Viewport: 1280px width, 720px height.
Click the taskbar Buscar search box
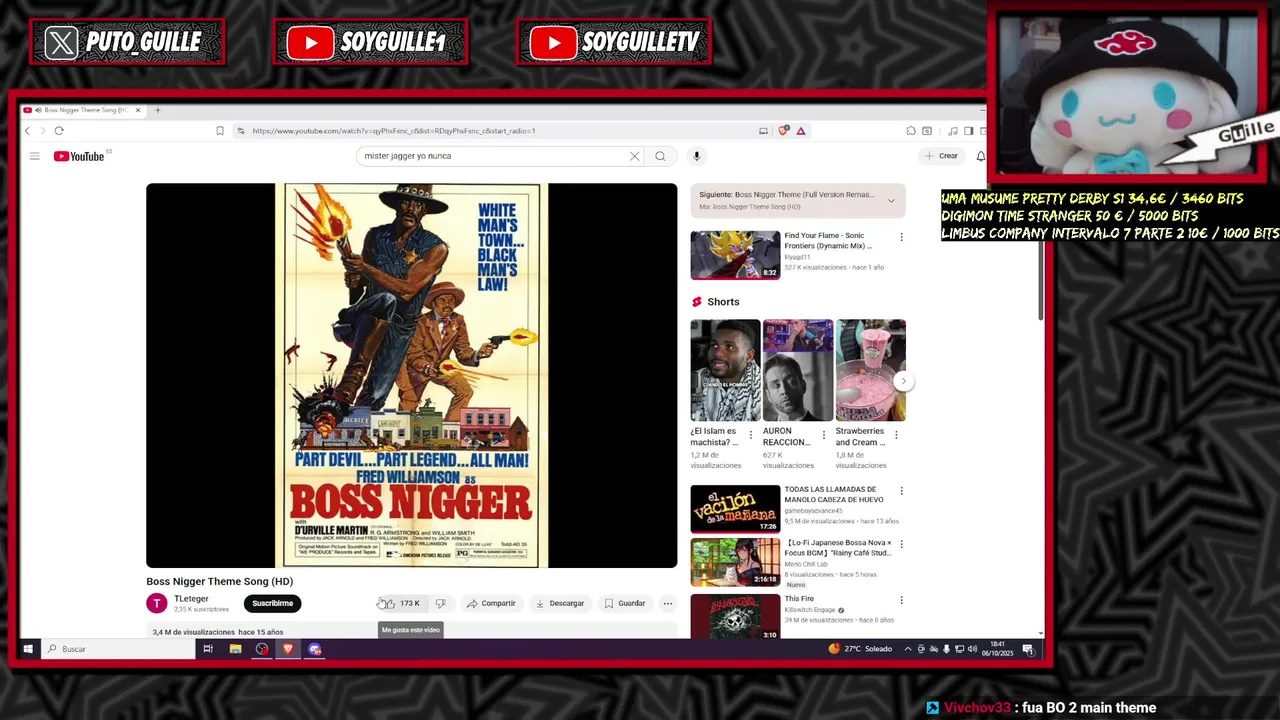pyautogui.click(x=118, y=649)
